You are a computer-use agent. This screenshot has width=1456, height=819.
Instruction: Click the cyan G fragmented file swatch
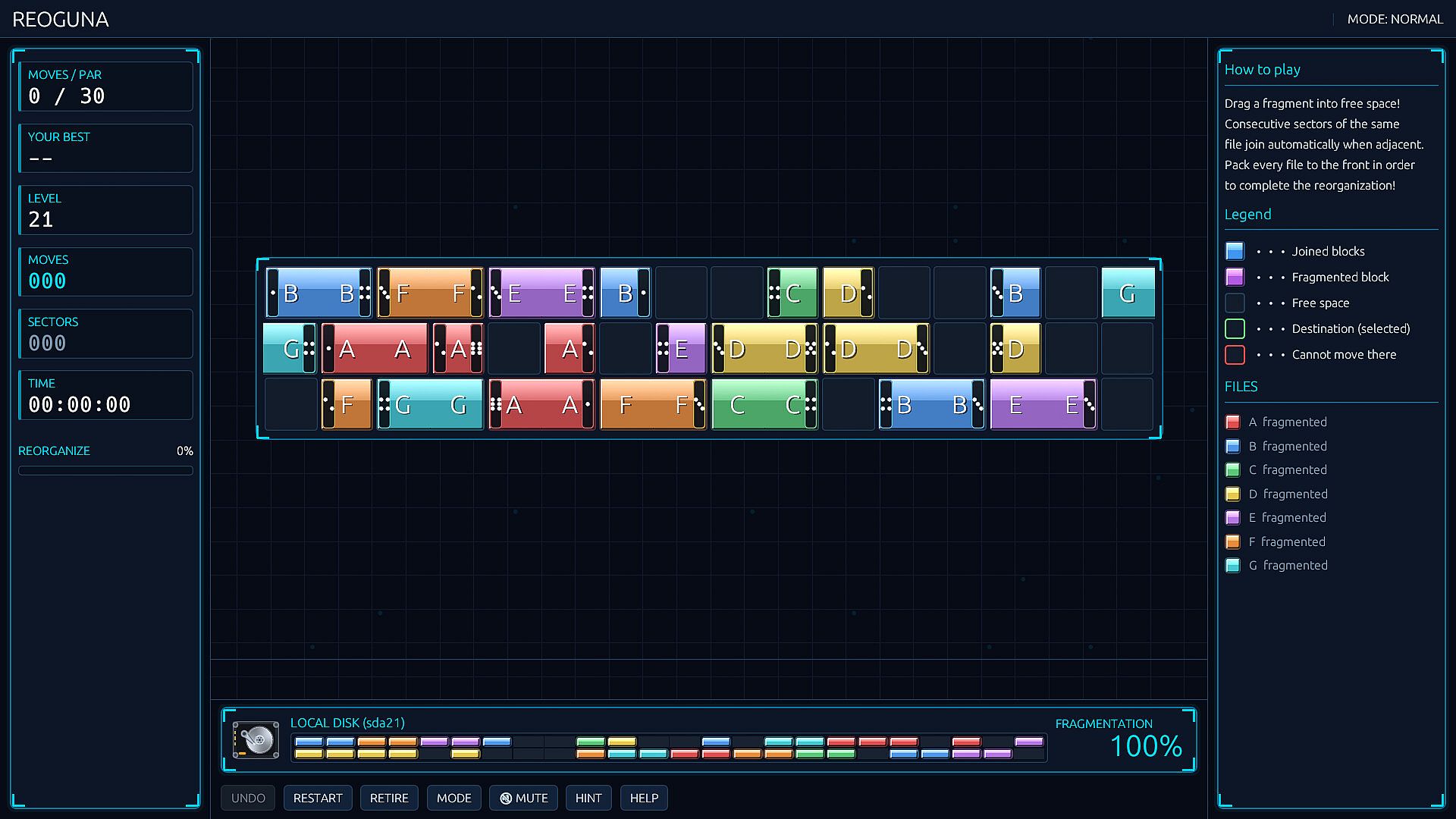point(1233,566)
